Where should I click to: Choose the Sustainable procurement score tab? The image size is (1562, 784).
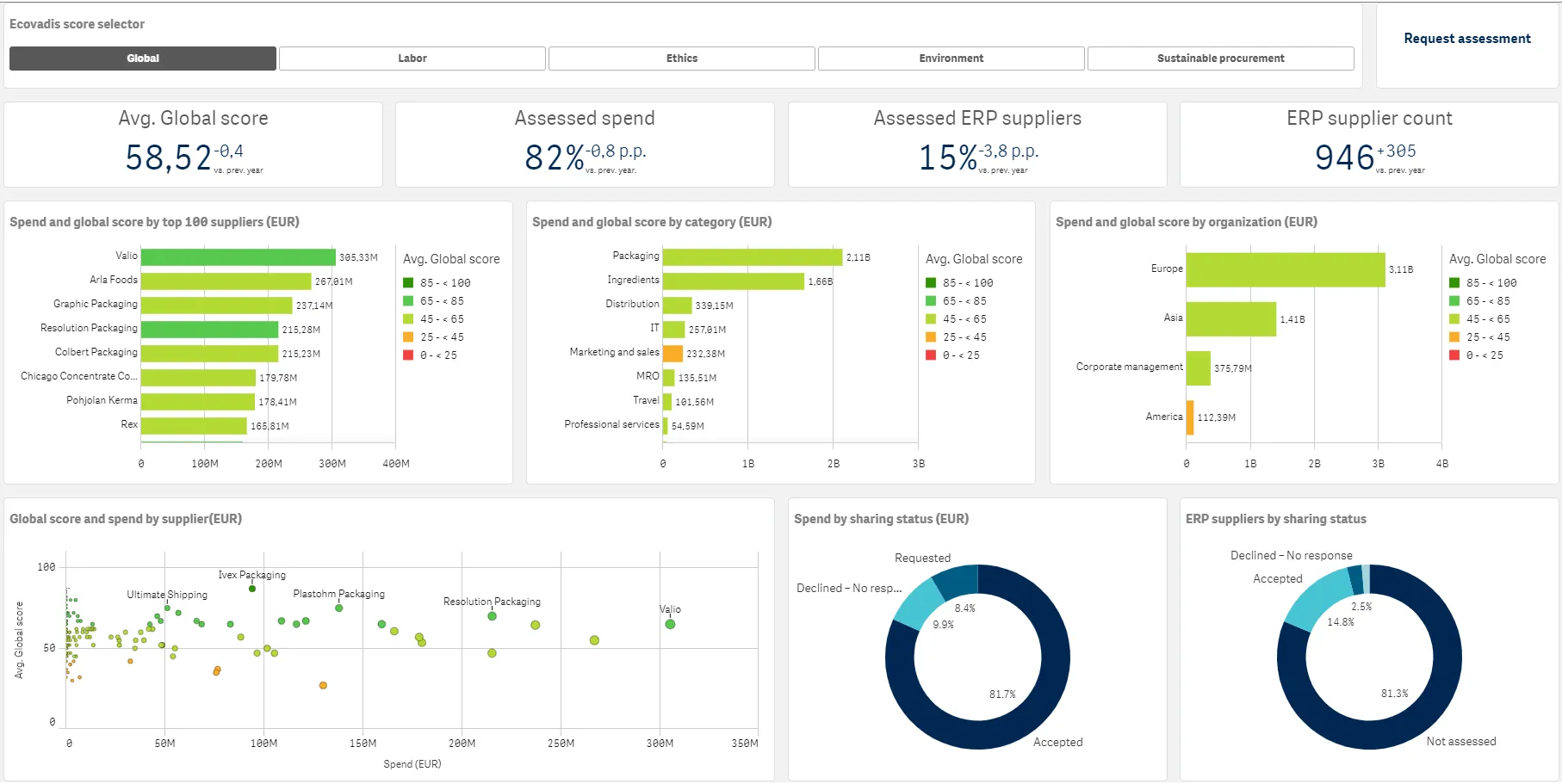coord(1220,59)
